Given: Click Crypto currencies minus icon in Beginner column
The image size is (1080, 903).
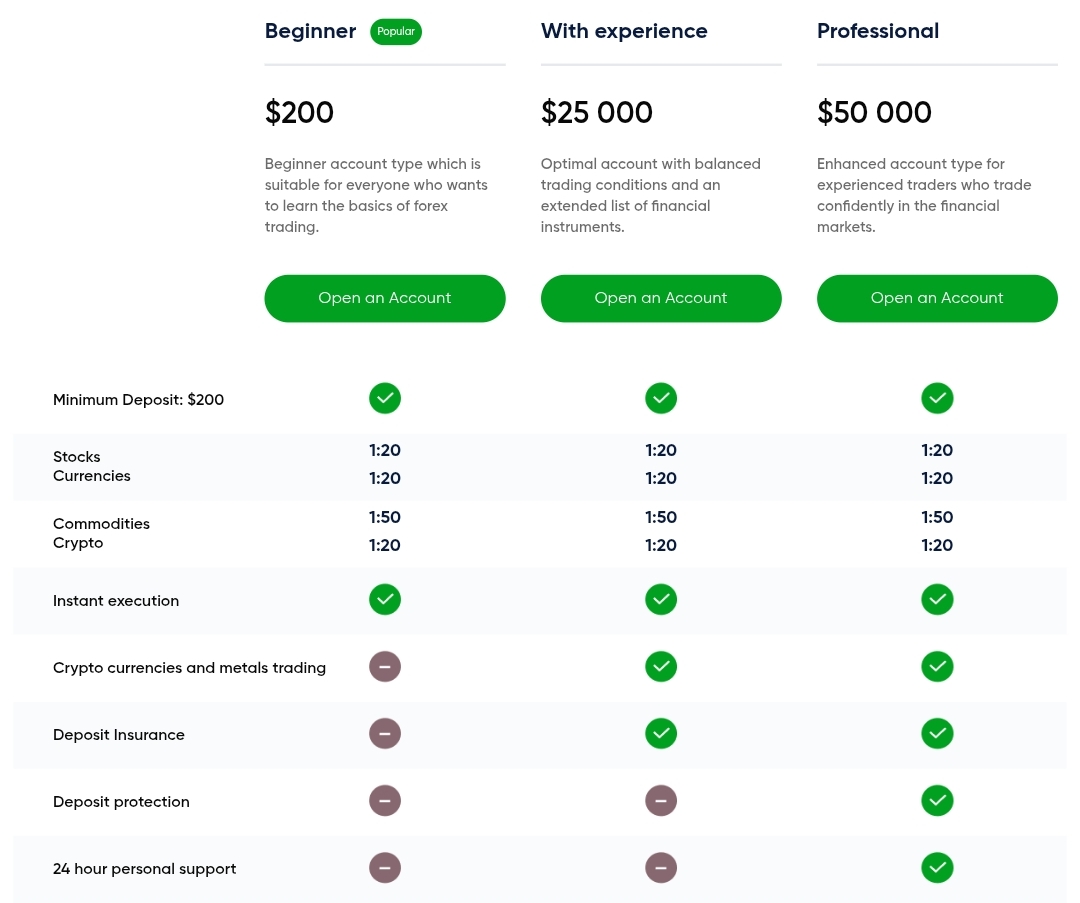Looking at the screenshot, I should tap(385, 667).
